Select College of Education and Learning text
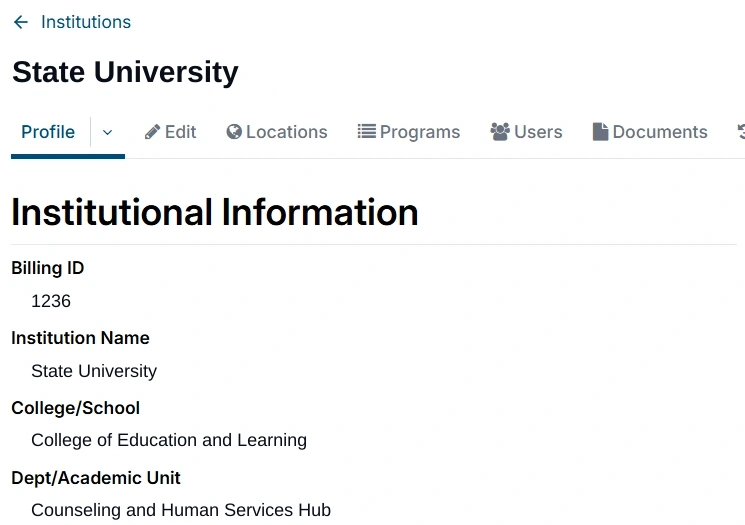 point(169,440)
